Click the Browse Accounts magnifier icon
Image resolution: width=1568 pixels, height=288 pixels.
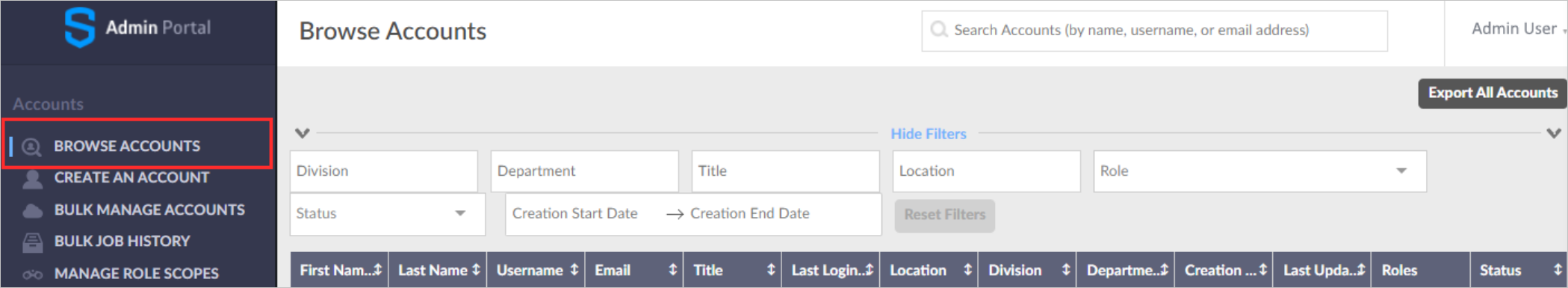pyautogui.click(x=31, y=147)
